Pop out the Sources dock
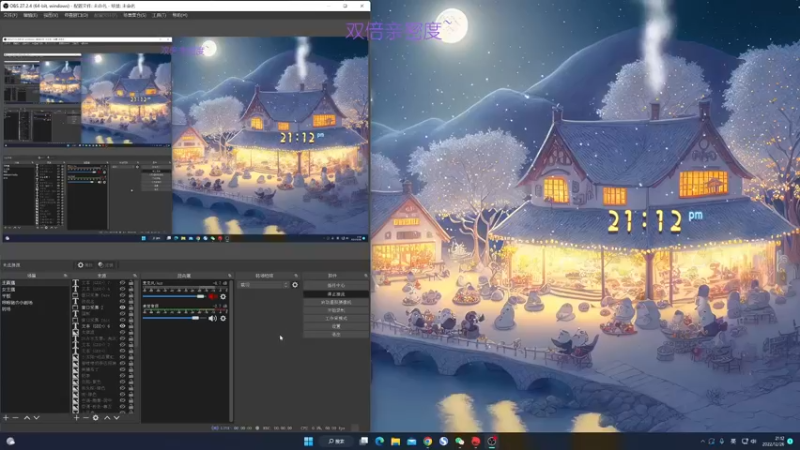 135,276
